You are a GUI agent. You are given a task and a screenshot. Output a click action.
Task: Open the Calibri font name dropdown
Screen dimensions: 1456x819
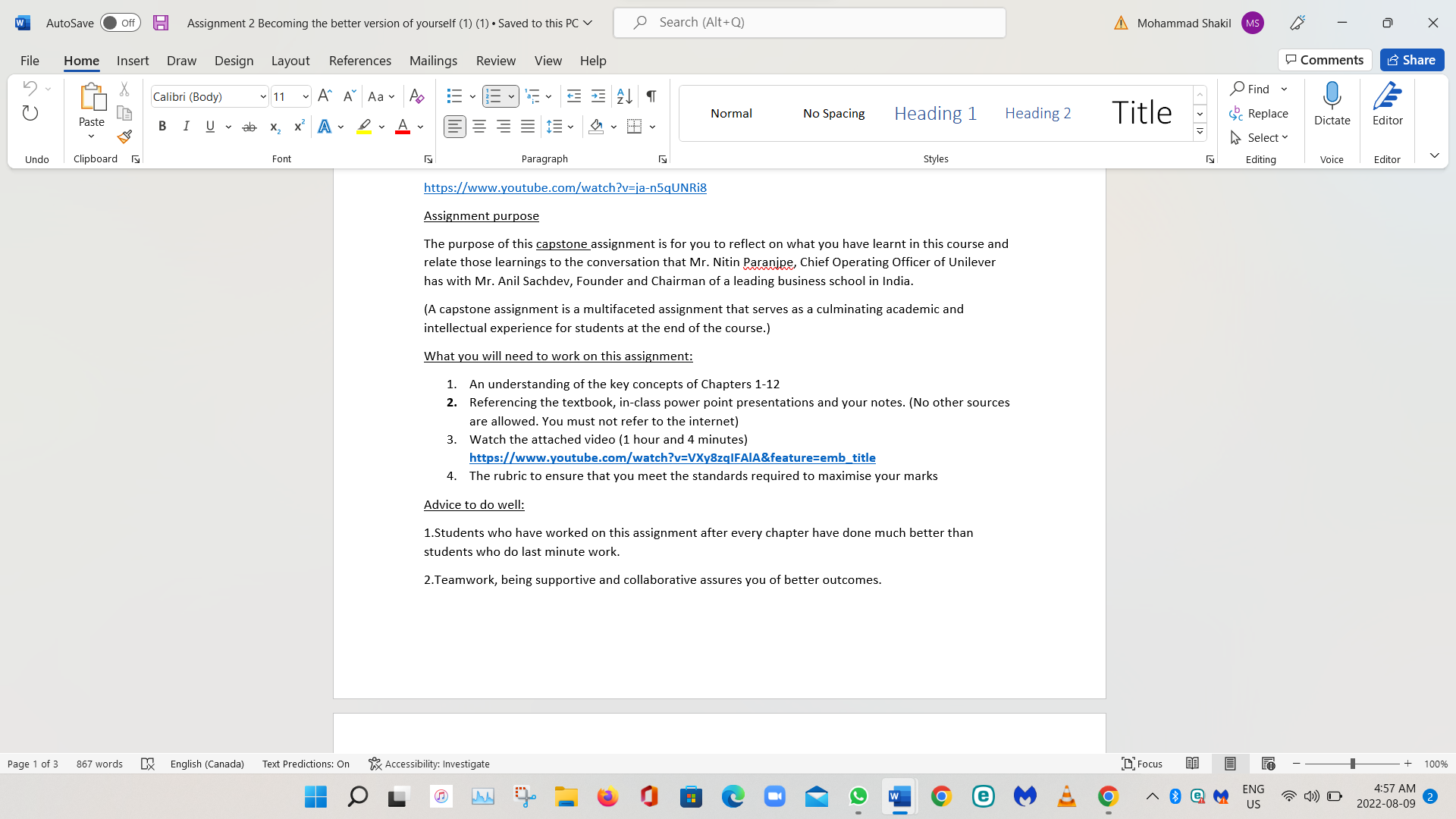click(x=262, y=96)
